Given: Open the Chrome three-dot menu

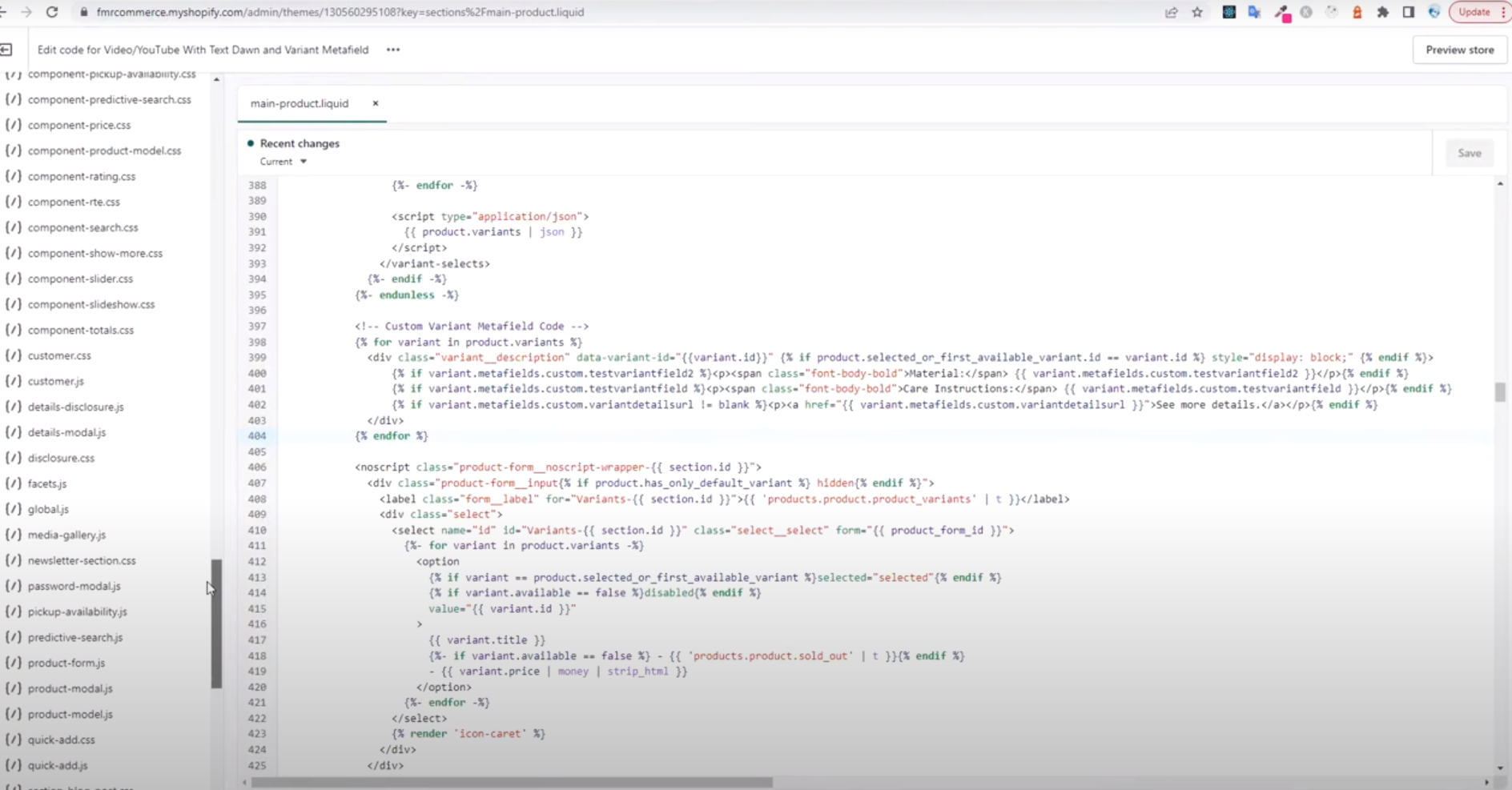Looking at the screenshot, I should 1503,12.
